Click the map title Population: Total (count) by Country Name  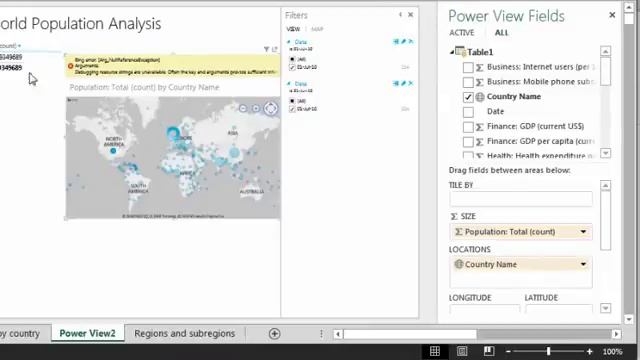(x=144, y=87)
